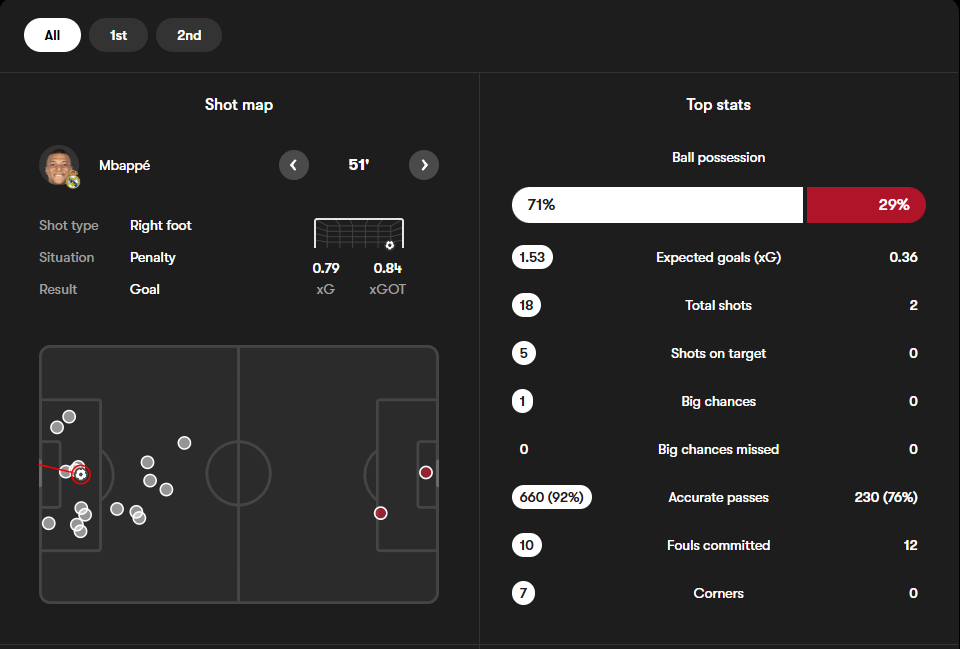The width and height of the screenshot is (960, 649).
Task: Click the 1.53 expected goals pill
Action: (x=532, y=257)
